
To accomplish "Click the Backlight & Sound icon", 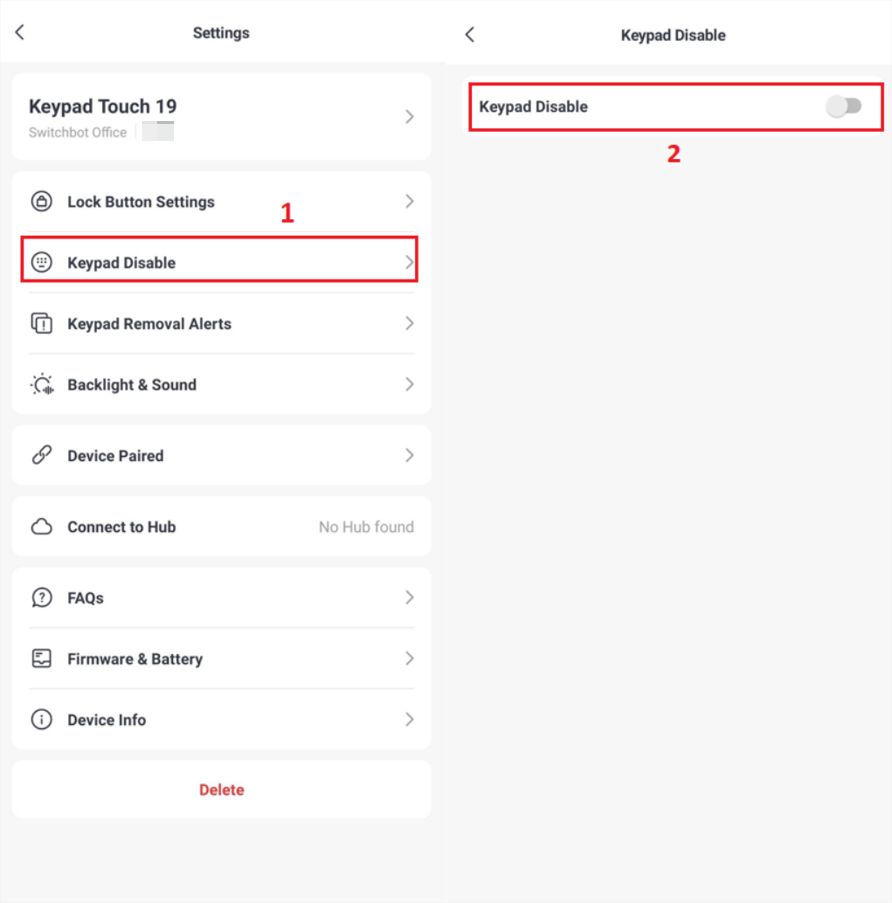I will 42,385.
